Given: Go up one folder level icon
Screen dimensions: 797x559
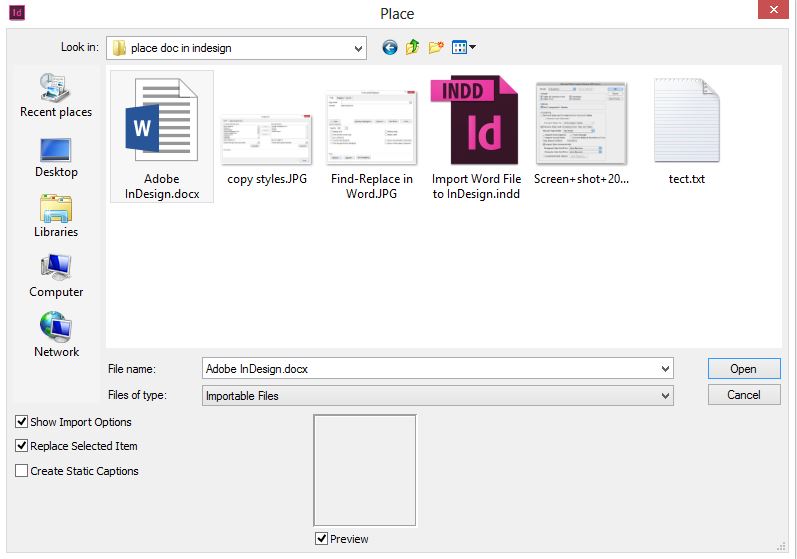Looking at the screenshot, I should pos(412,47).
